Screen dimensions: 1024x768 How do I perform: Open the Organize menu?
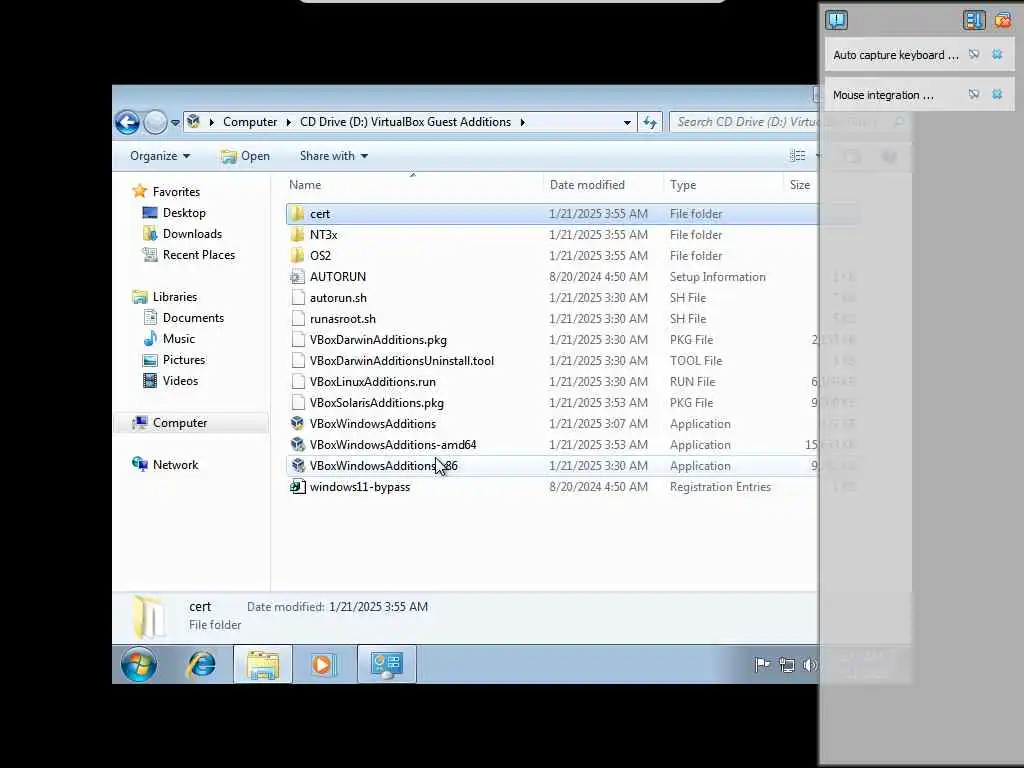[160, 156]
